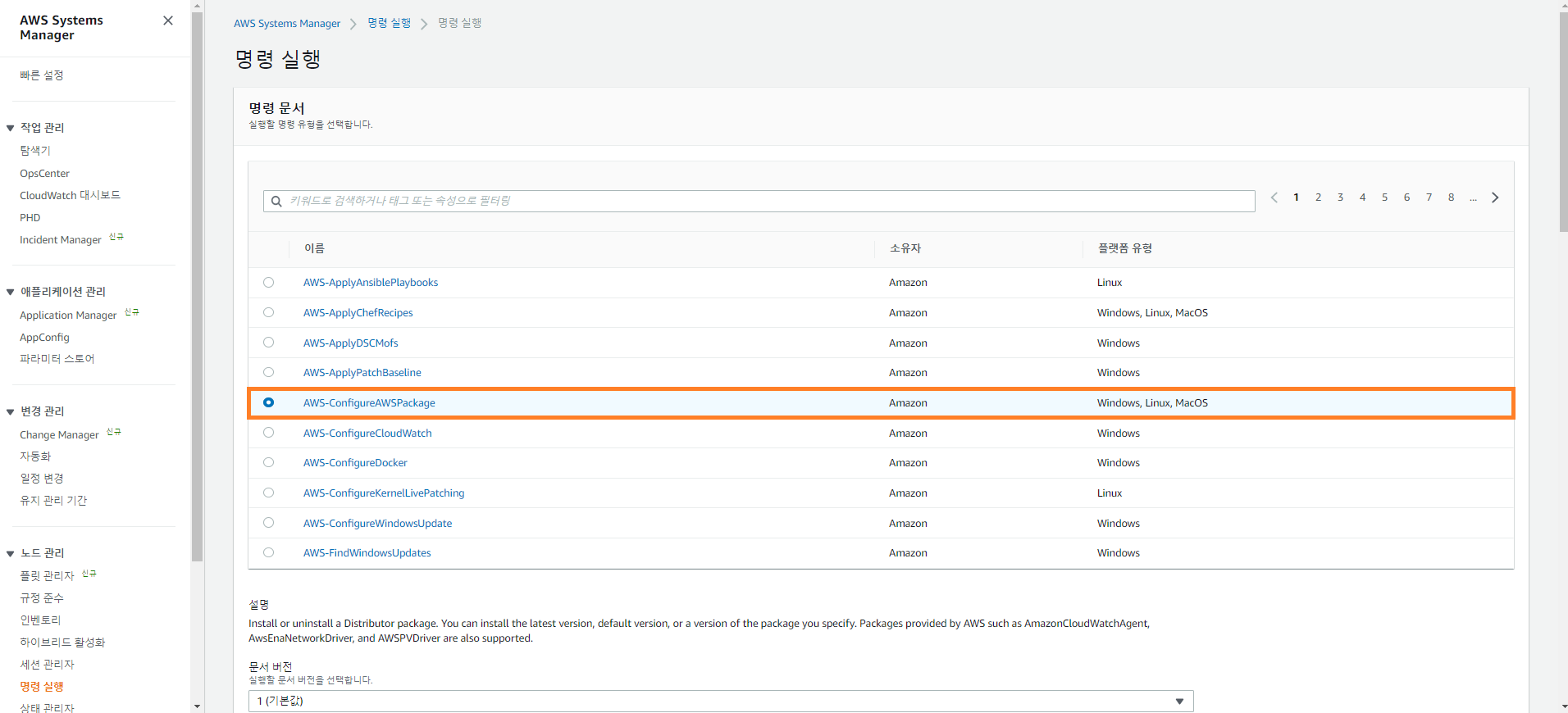Select AWS-ApplyChefRecipes radio button
The height and width of the screenshot is (713, 1568).
268,312
